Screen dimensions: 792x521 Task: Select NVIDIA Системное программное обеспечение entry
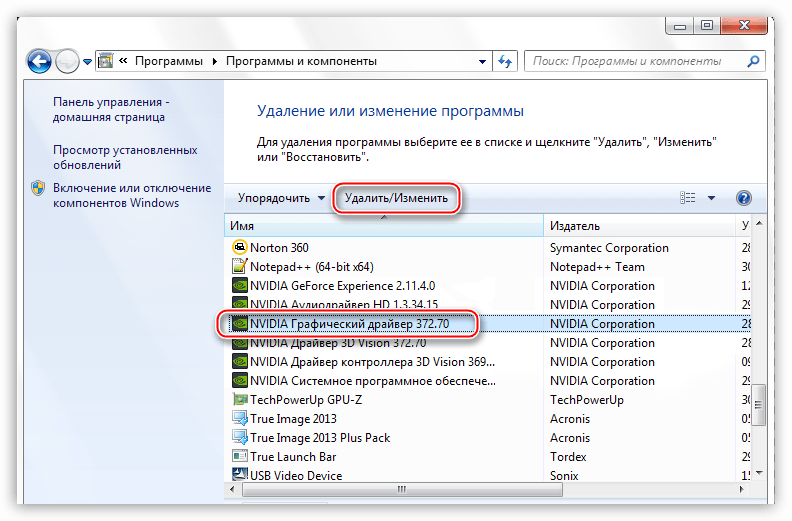click(x=373, y=381)
